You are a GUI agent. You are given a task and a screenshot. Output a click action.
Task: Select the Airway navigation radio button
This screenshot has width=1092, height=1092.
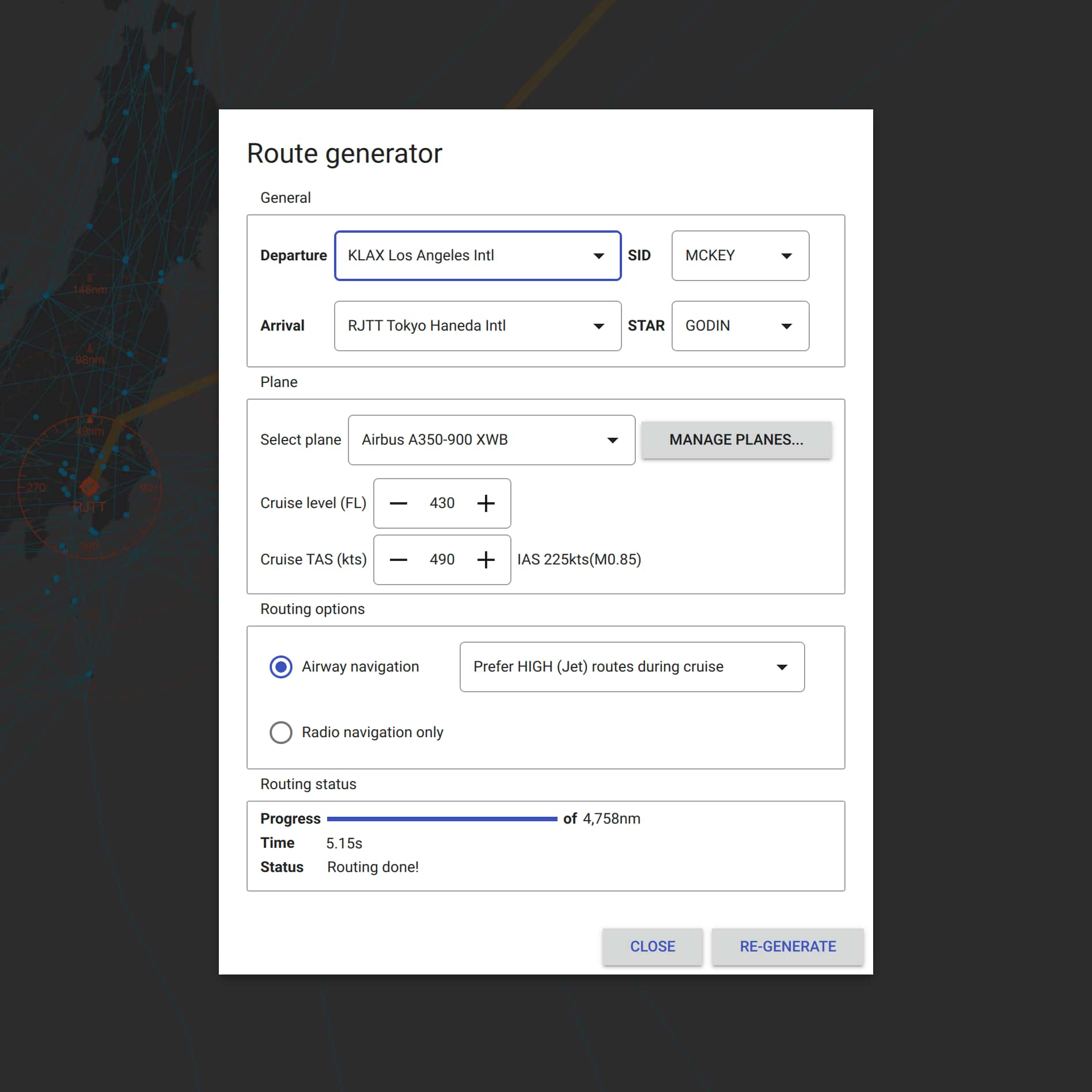(x=281, y=667)
